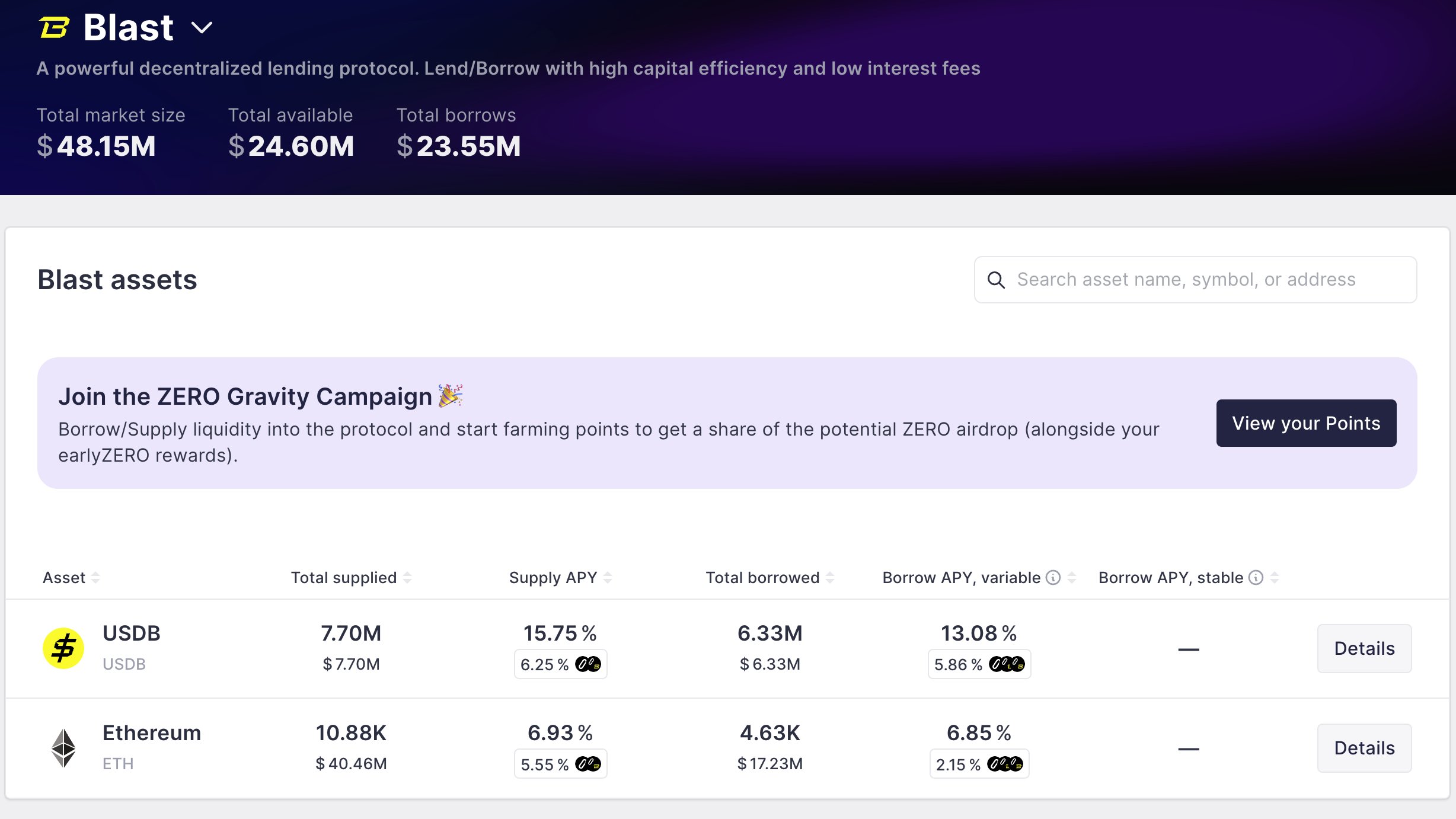Click Total market size value $48.15M
The width and height of the screenshot is (1456, 819).
pos(96,146)
